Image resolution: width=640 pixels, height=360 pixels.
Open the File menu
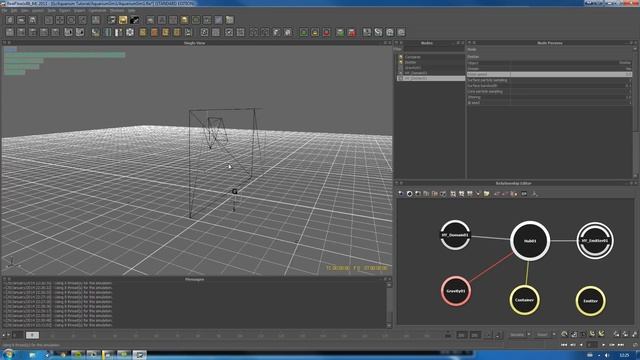[x=5, y=11]
